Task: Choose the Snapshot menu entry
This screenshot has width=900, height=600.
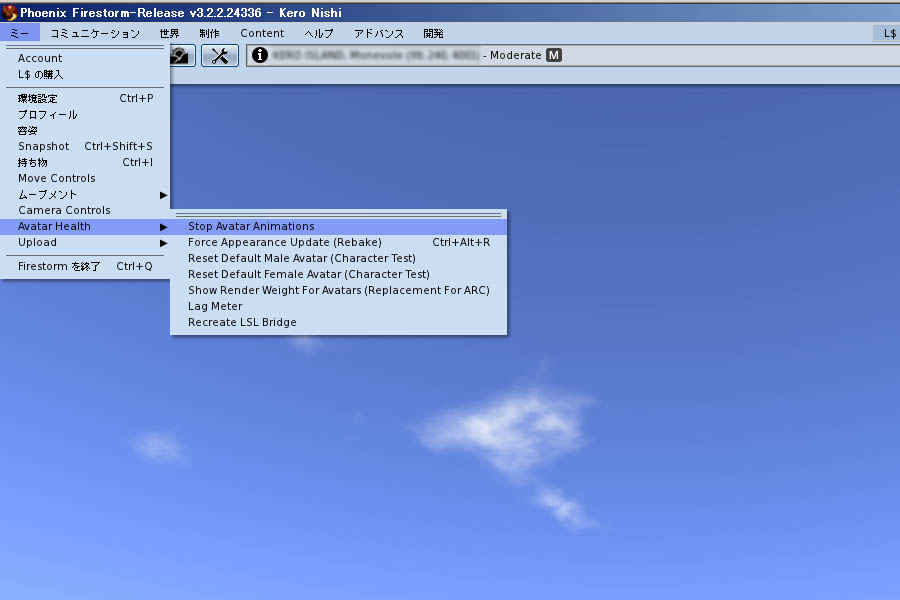Action: pyautogui.click(x=85, y=146)
